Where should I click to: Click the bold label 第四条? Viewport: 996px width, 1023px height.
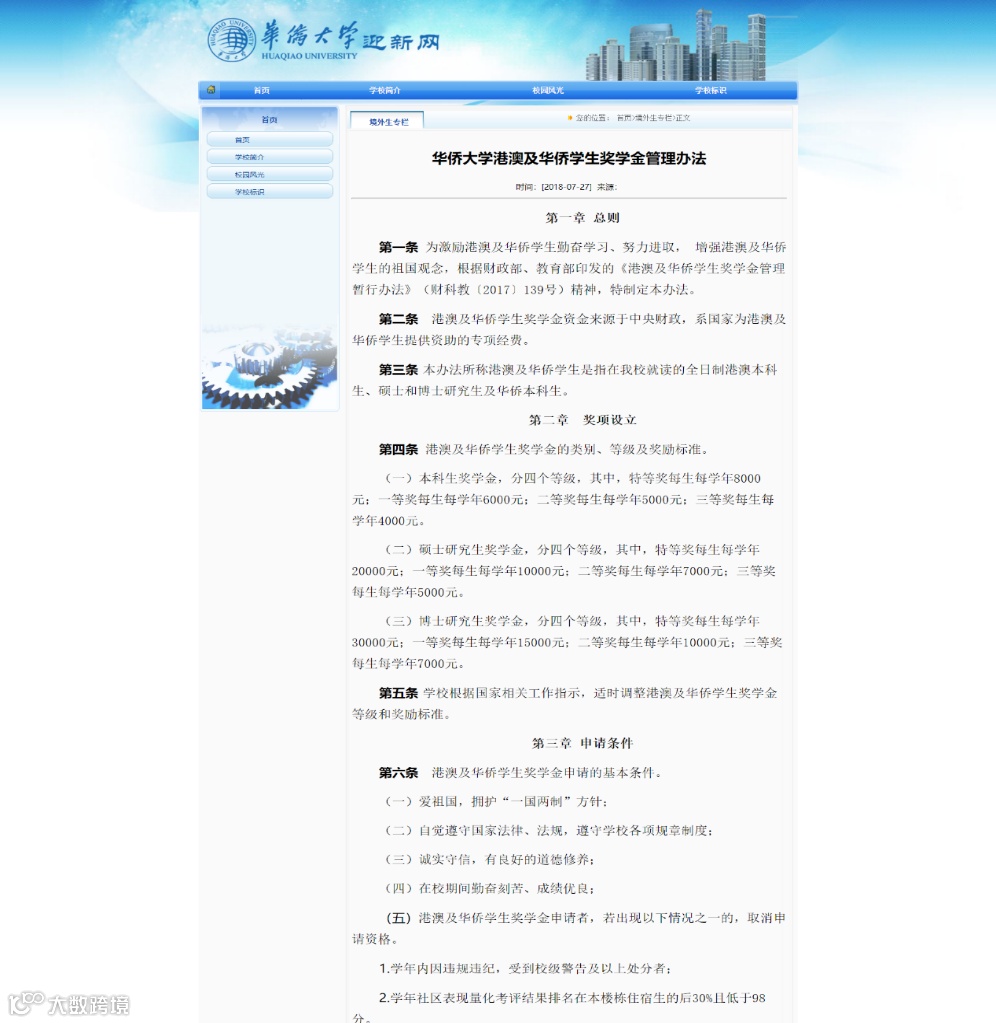398,450
